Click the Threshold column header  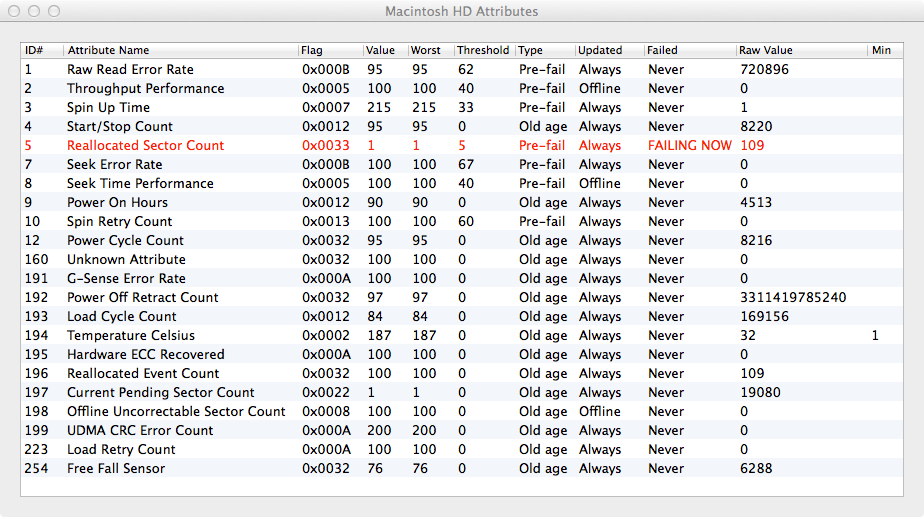click(x=483, y=50)
